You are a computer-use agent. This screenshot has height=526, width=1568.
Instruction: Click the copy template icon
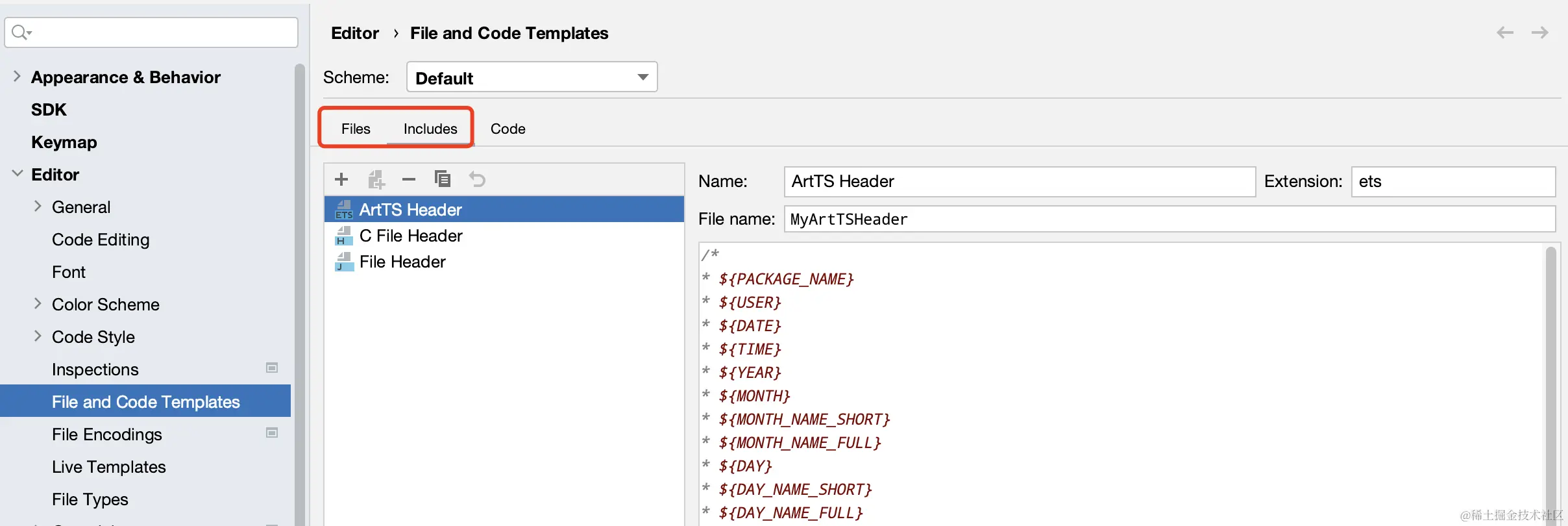[x=443, y=179]
